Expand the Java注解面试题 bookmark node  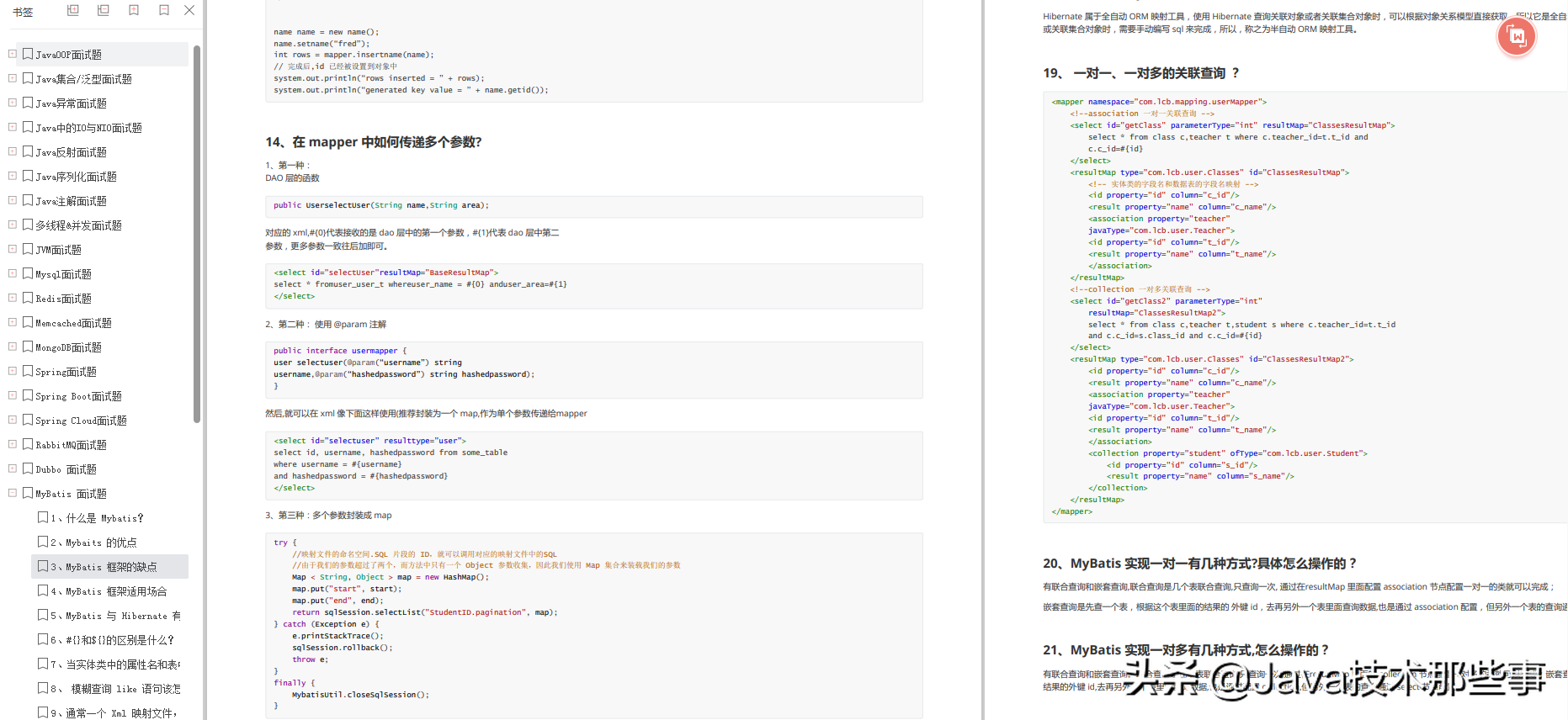point(13,200)
